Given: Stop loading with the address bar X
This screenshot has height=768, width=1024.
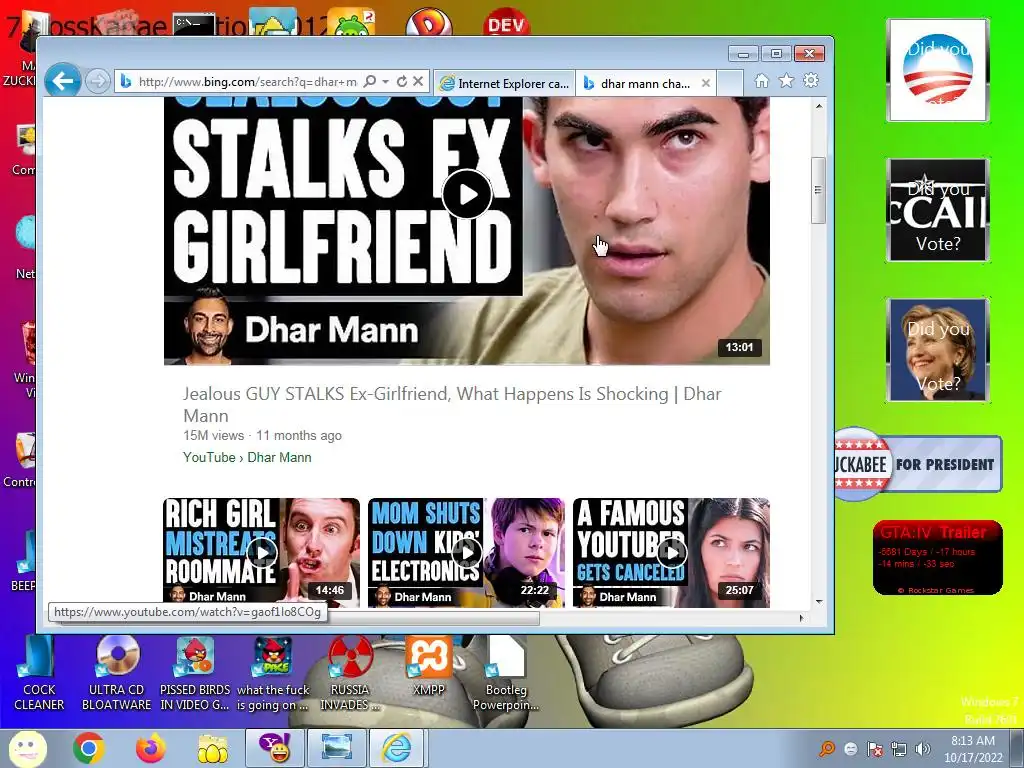Looking at the screenshot, I should 418,82.
